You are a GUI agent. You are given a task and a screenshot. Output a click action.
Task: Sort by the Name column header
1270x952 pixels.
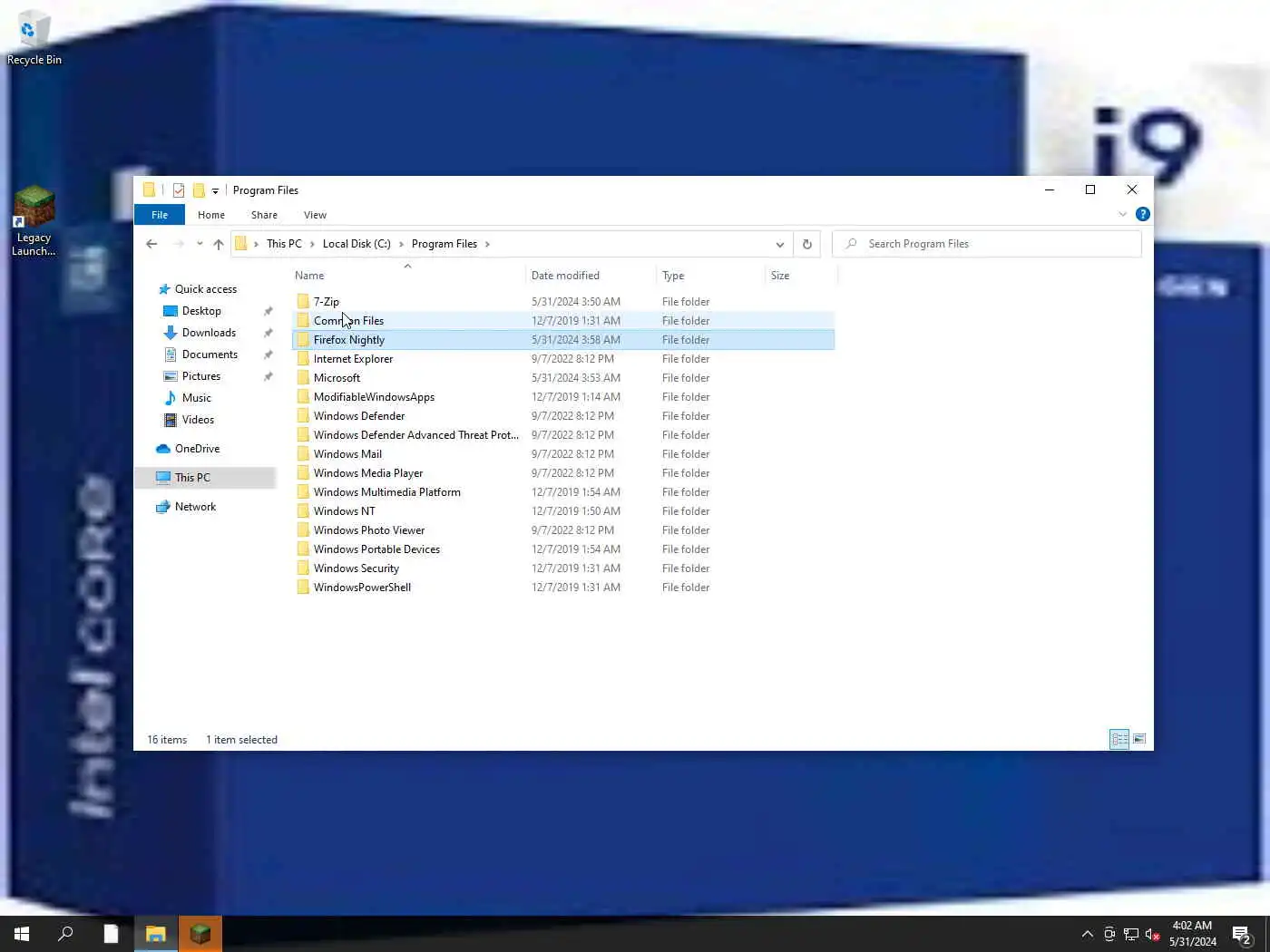click(408, 276)
